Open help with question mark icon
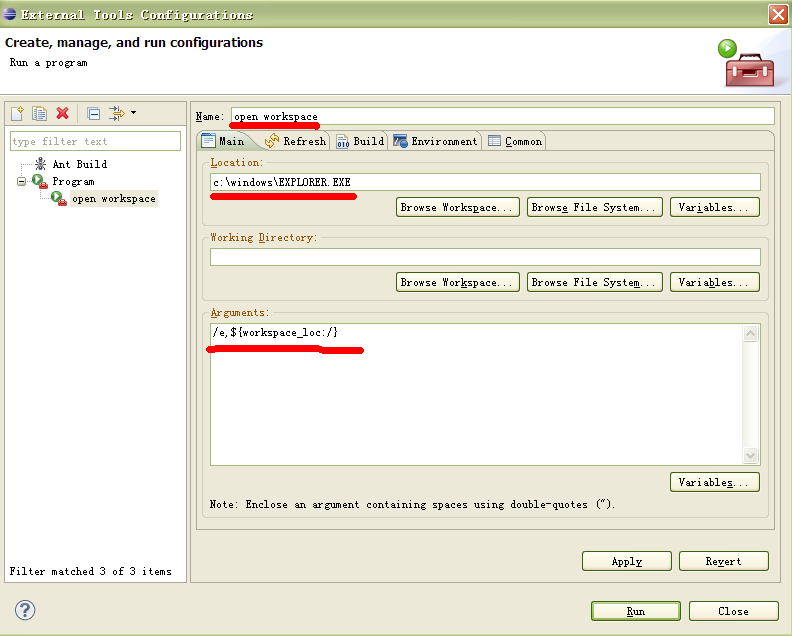The width and height of the screenshot is (792, 636). coord(25,610)
